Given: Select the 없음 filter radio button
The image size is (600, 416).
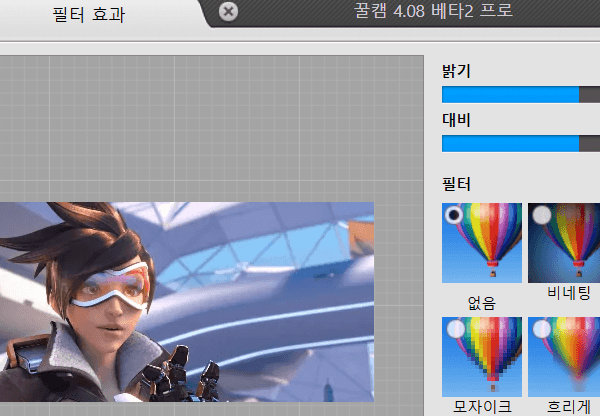Looking at the screenshot, I should (454, 215).
